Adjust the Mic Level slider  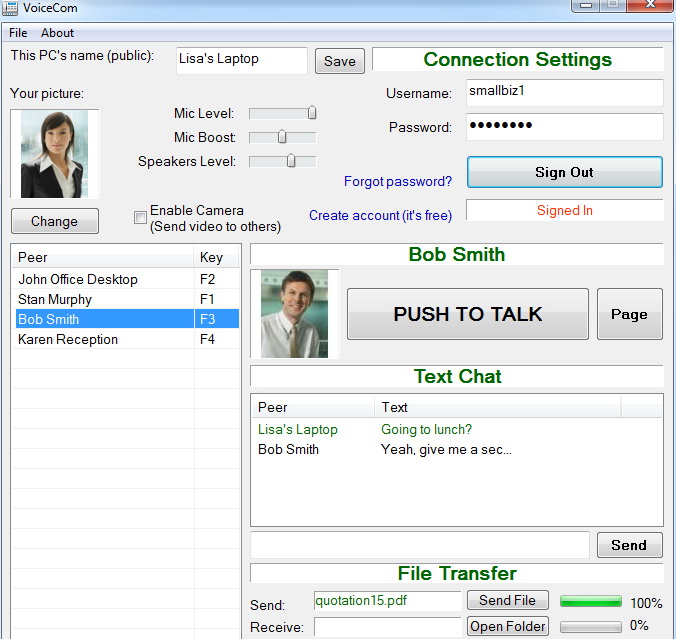(x=282, y=113)
